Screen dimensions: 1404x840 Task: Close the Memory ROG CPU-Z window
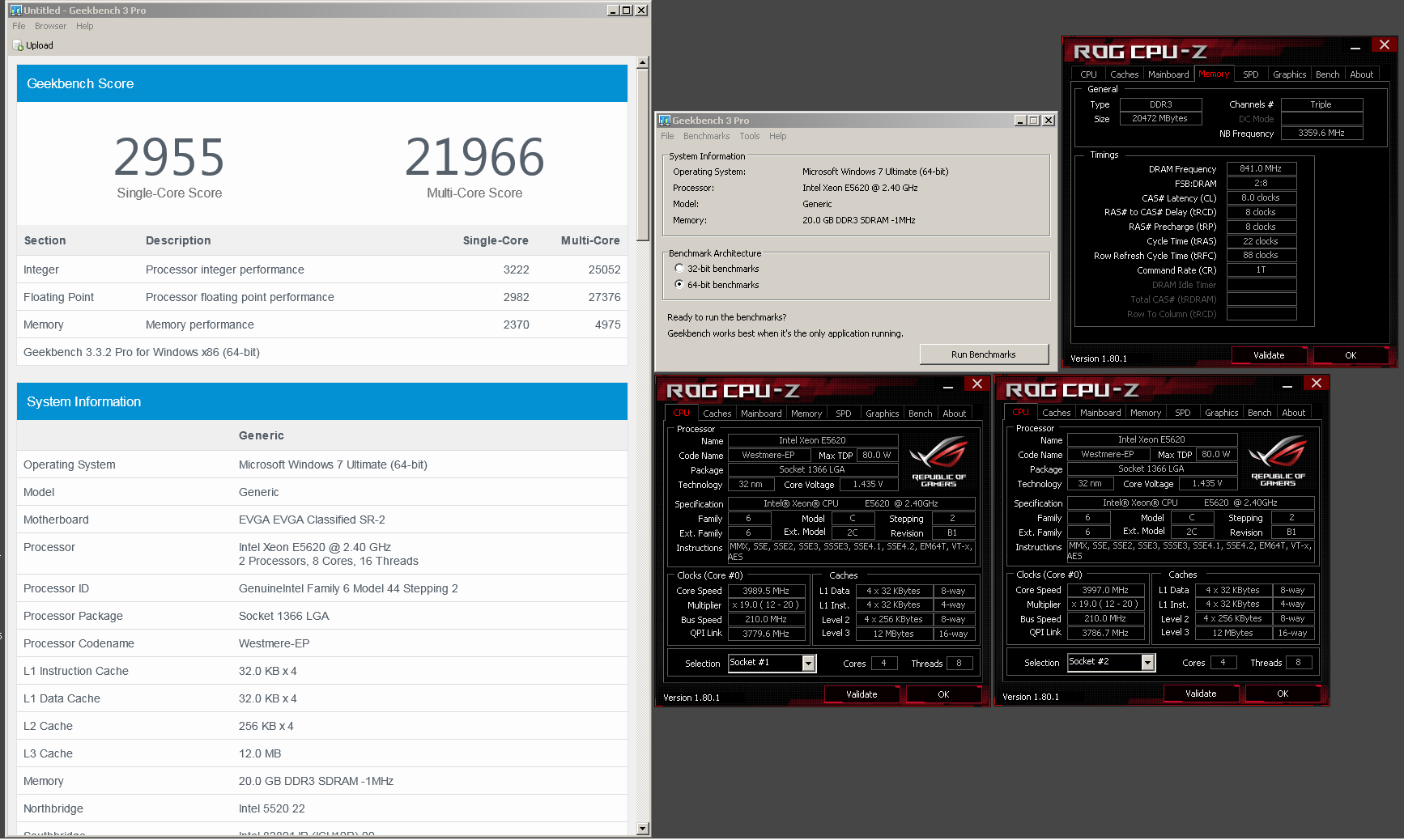tap(1384, 45)
